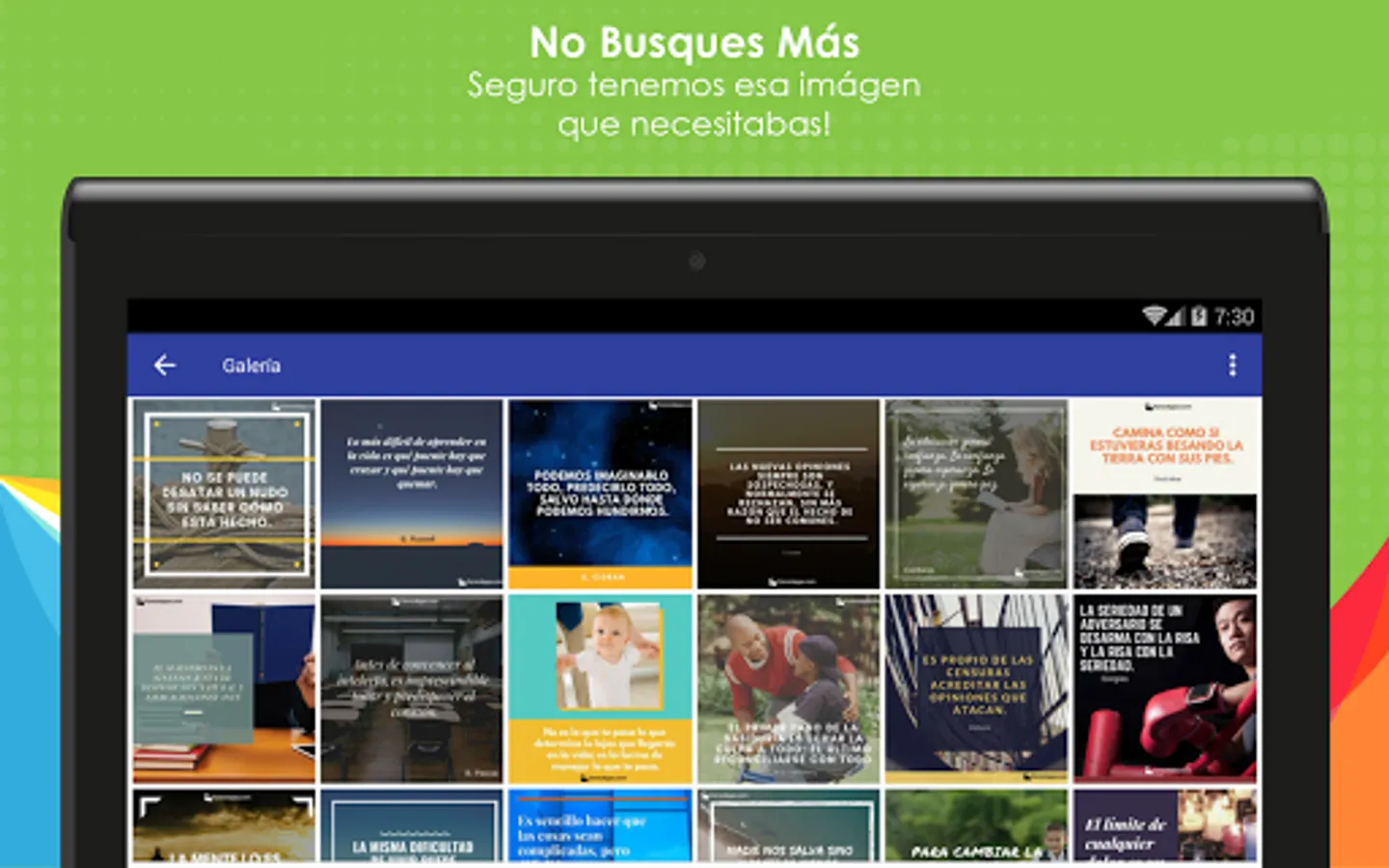Image resolution: width=1389 pixels, height=868 pixels.
Task: Tap the cellular signal icon
Action: (x=1175, y=316)
